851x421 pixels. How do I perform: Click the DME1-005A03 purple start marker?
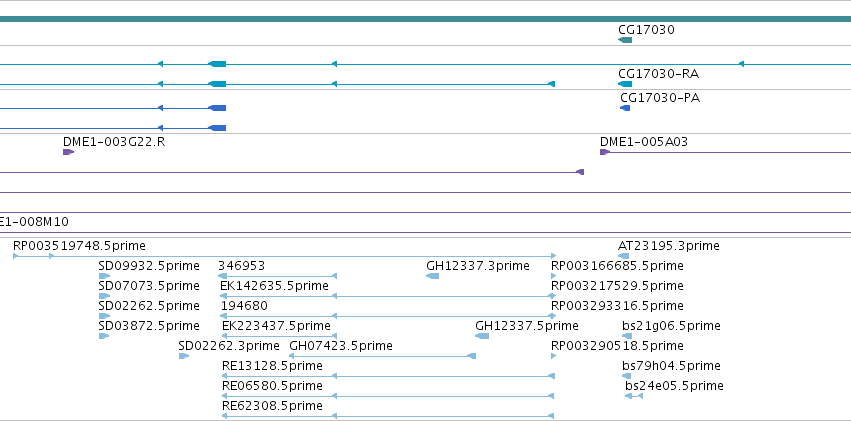(x=605, y=152)
